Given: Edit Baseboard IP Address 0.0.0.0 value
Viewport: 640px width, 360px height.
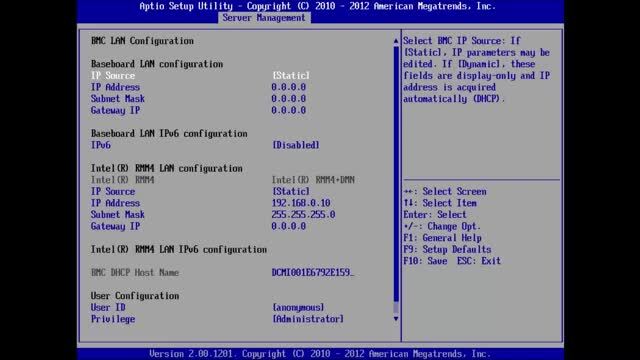Looking at the screenshot, I should point(289,87).
